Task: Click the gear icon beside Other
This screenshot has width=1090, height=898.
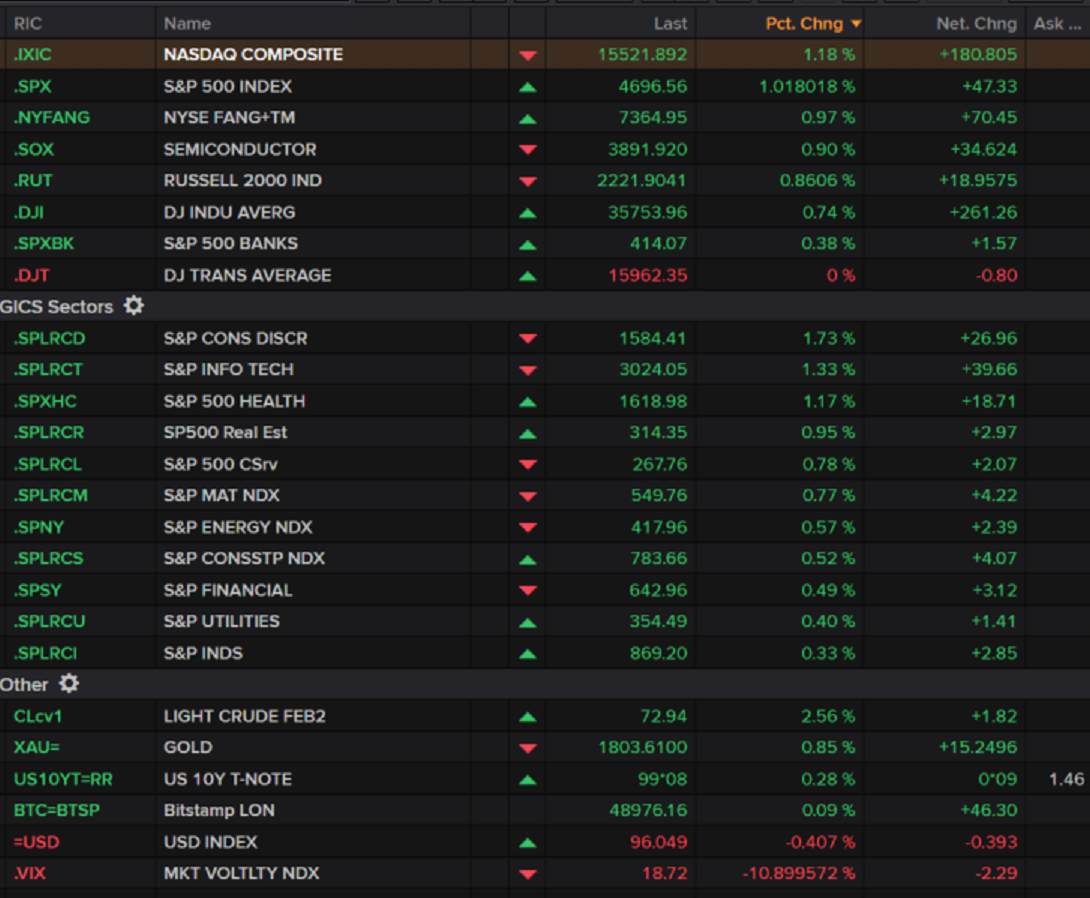Action: (69, 684)
